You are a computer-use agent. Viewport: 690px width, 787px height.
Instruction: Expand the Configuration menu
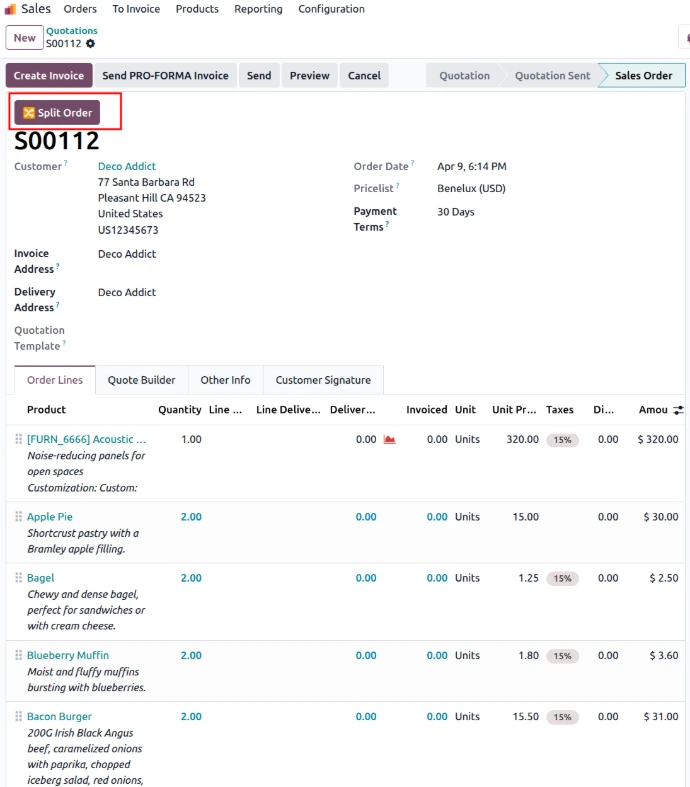331,9
